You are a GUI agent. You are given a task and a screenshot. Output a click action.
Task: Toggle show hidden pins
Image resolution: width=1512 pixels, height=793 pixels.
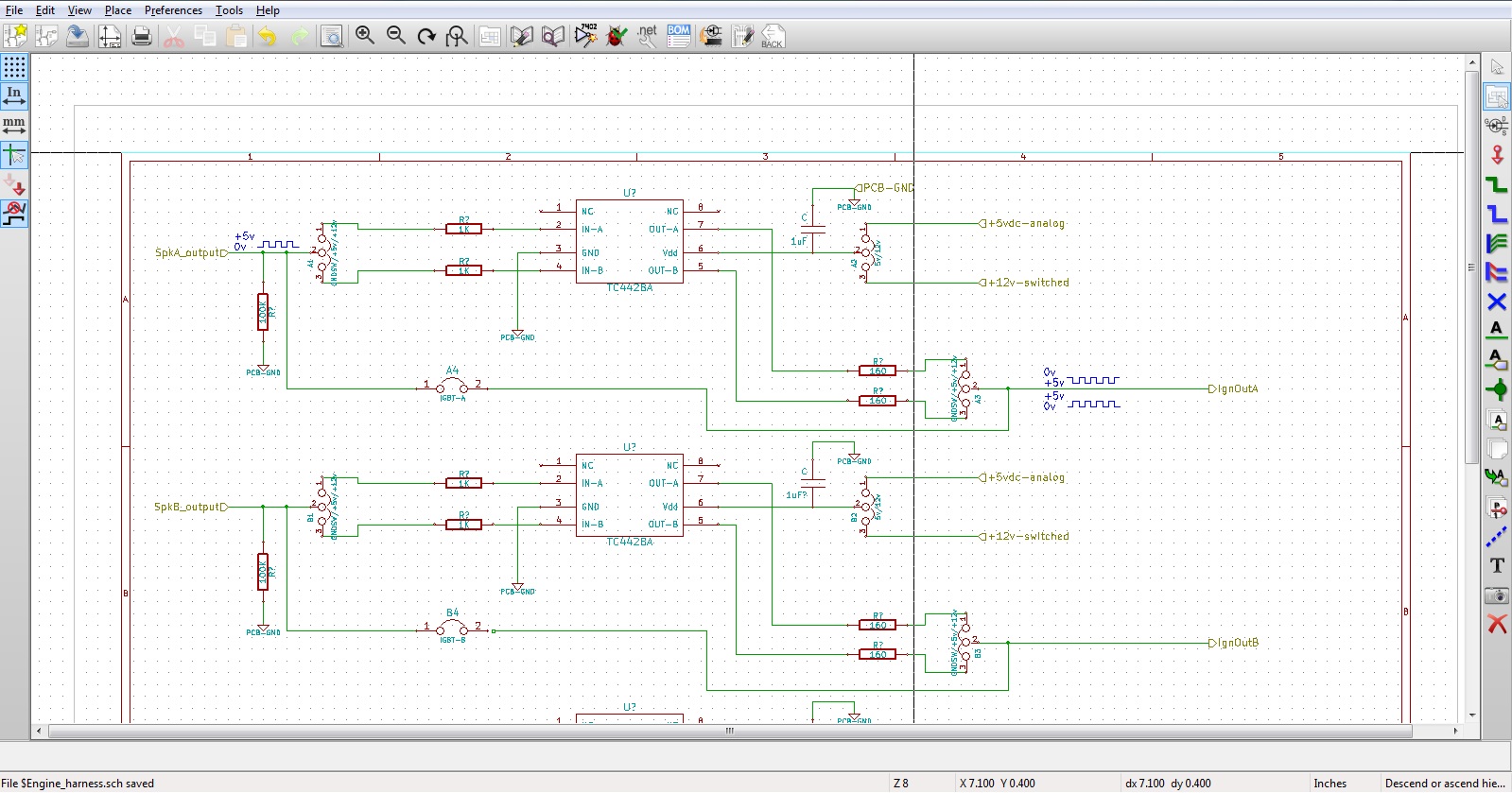pyautogui.click(x=14, y=184)
